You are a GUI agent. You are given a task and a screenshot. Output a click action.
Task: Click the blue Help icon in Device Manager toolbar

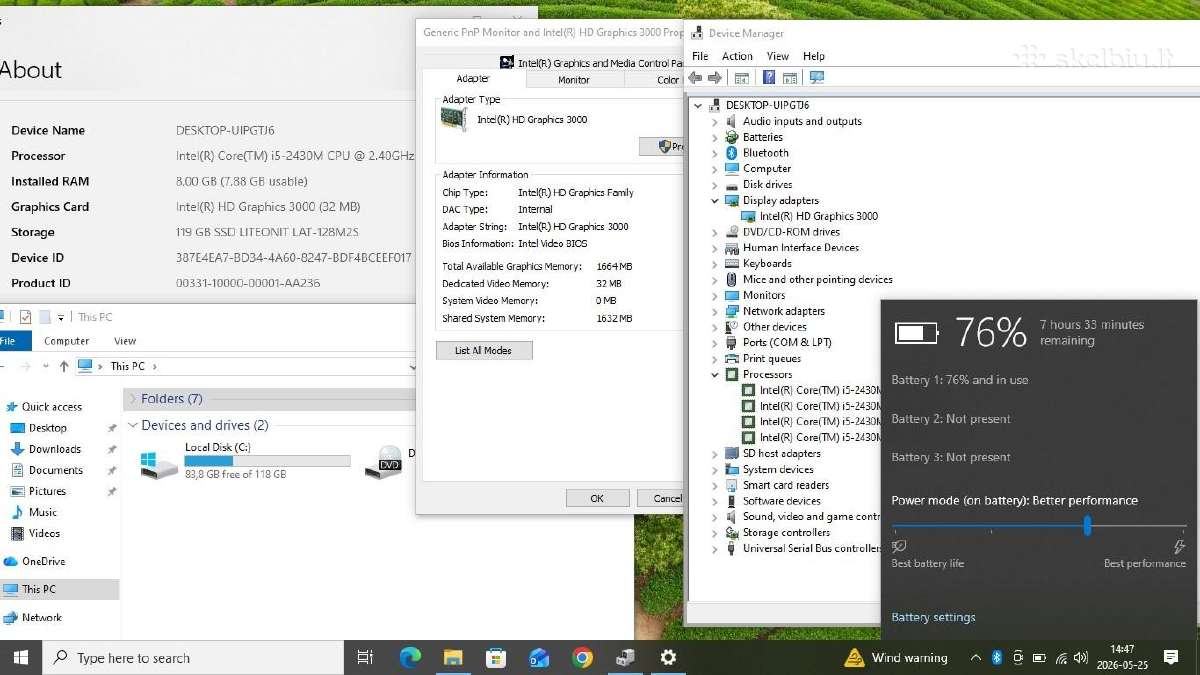(769, 77)
